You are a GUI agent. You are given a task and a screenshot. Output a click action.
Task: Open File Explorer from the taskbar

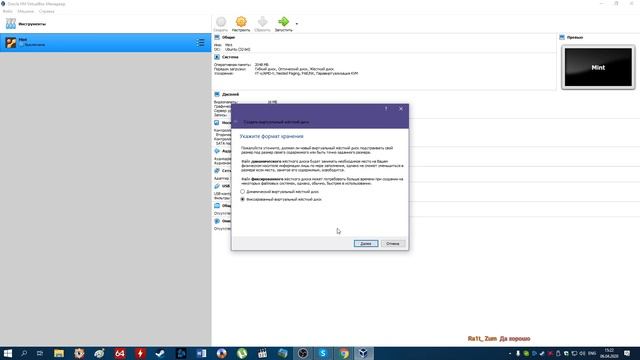click(x=59, y=353)
